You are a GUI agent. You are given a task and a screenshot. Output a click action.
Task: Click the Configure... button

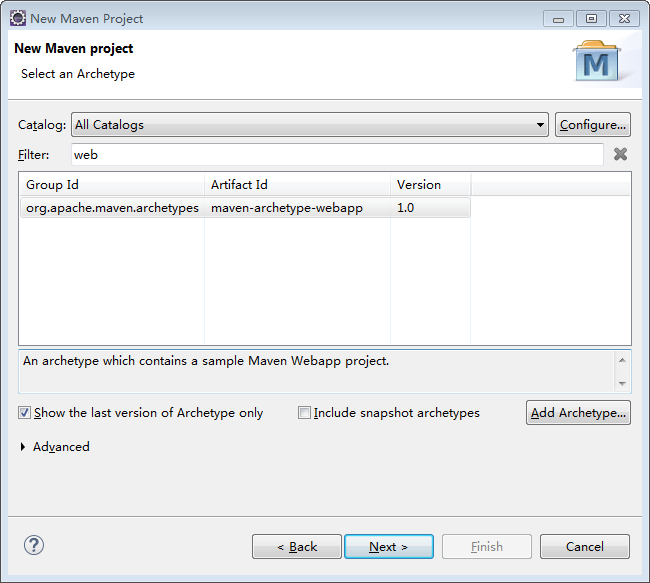click(593, 124)
